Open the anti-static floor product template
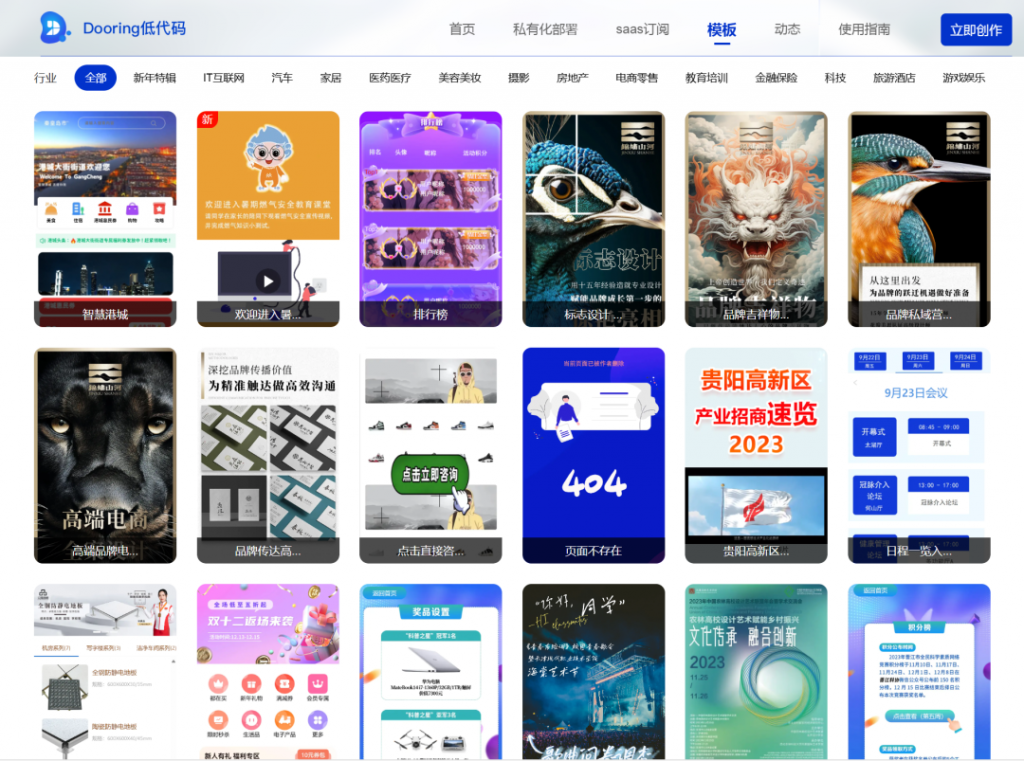Image resolution: width=1024 pixels, height=761 pixels. click(105, 672)
